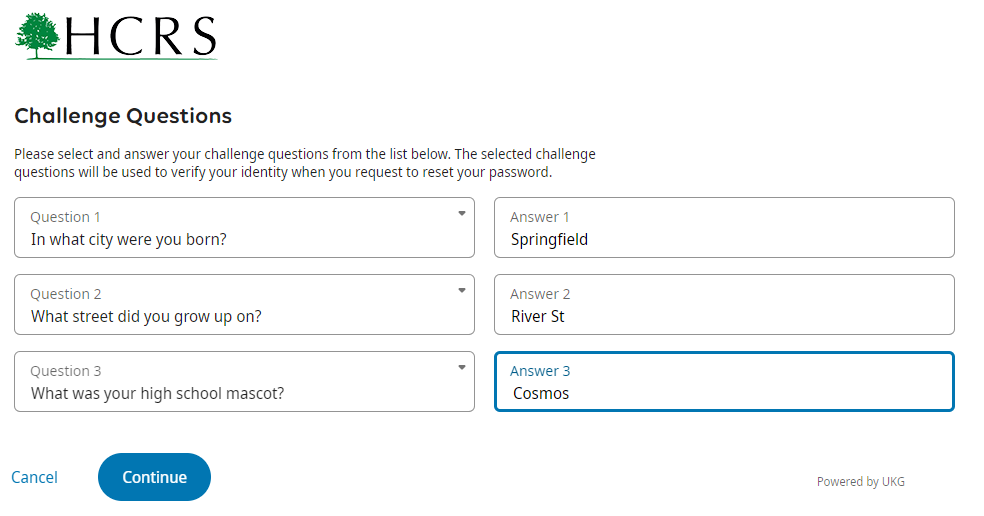The height and width of the screenshot is (516, 984).
Task: Click the green tree icon in the HCRS logo
Action: [x=38, y=35]
